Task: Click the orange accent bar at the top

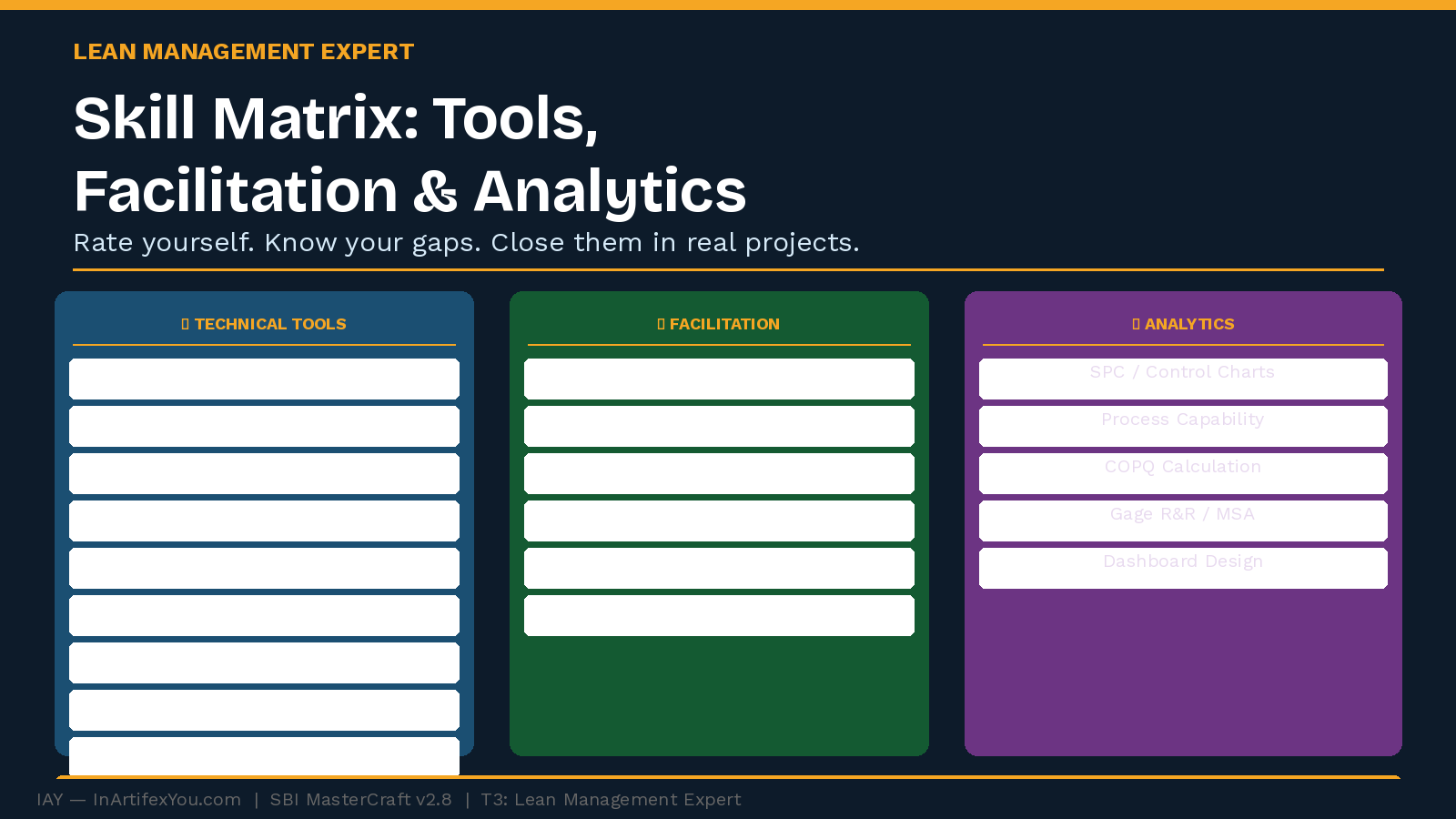Action: tap(728, 5)
